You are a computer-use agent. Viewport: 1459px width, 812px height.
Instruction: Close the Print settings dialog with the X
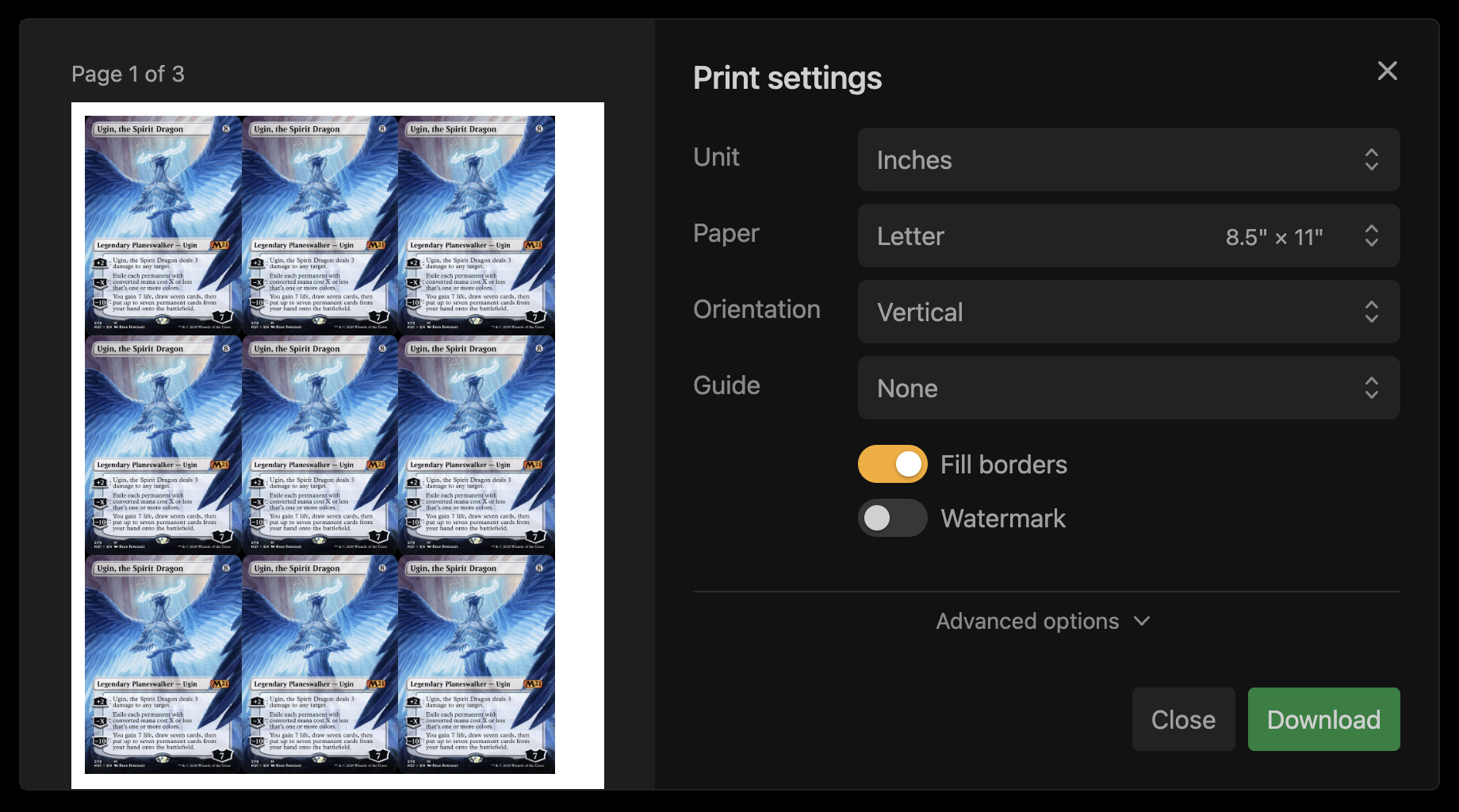coord(1387,71)
